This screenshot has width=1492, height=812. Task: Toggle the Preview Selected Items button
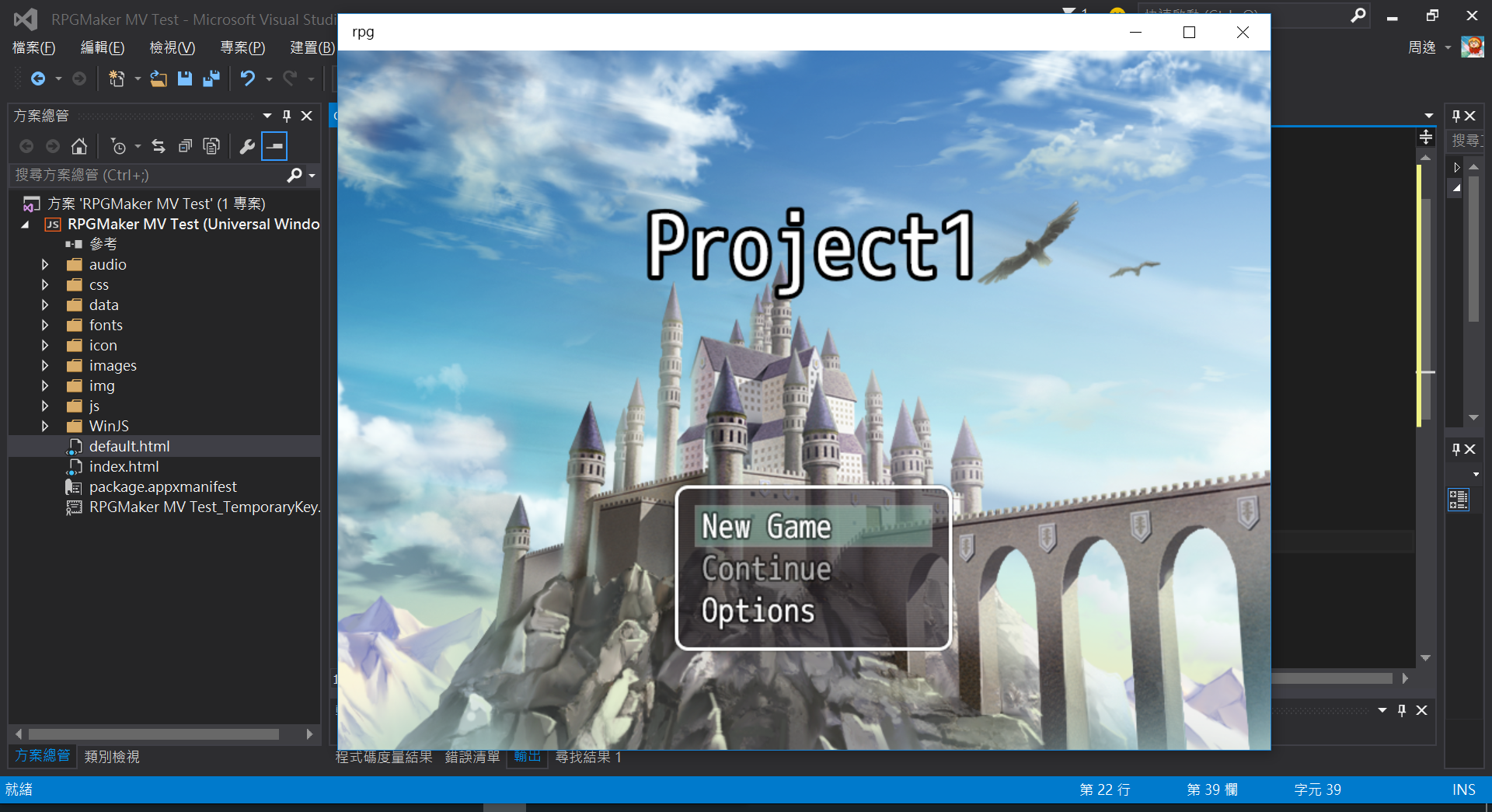click(274, 146)
